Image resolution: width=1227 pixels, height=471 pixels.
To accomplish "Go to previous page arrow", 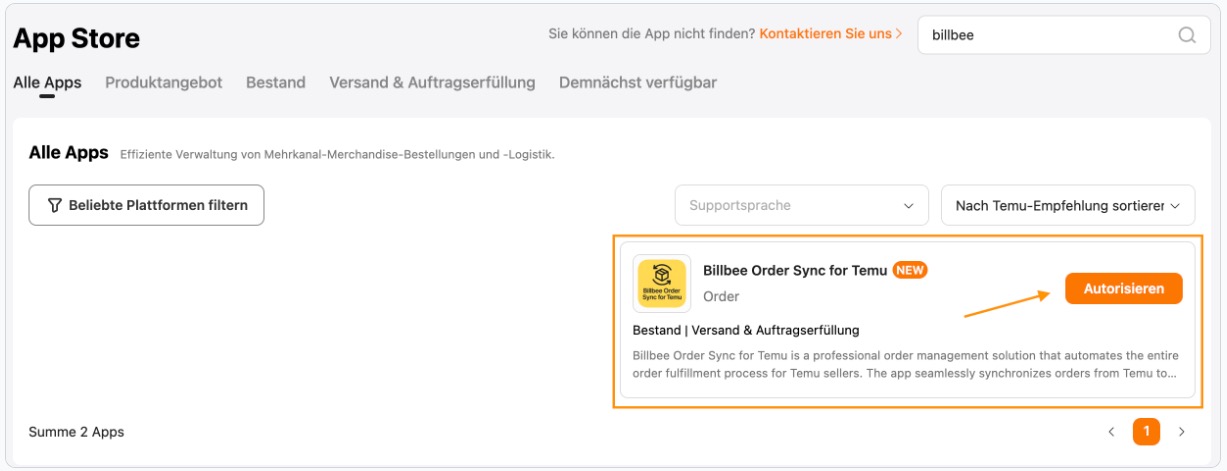I will (x=1111, y=432).
